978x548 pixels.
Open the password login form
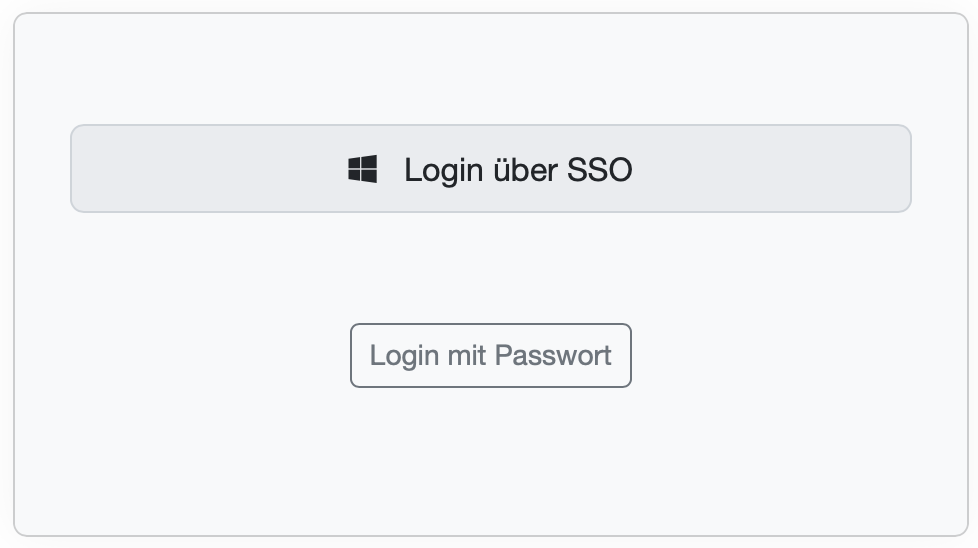click(490, 355)
